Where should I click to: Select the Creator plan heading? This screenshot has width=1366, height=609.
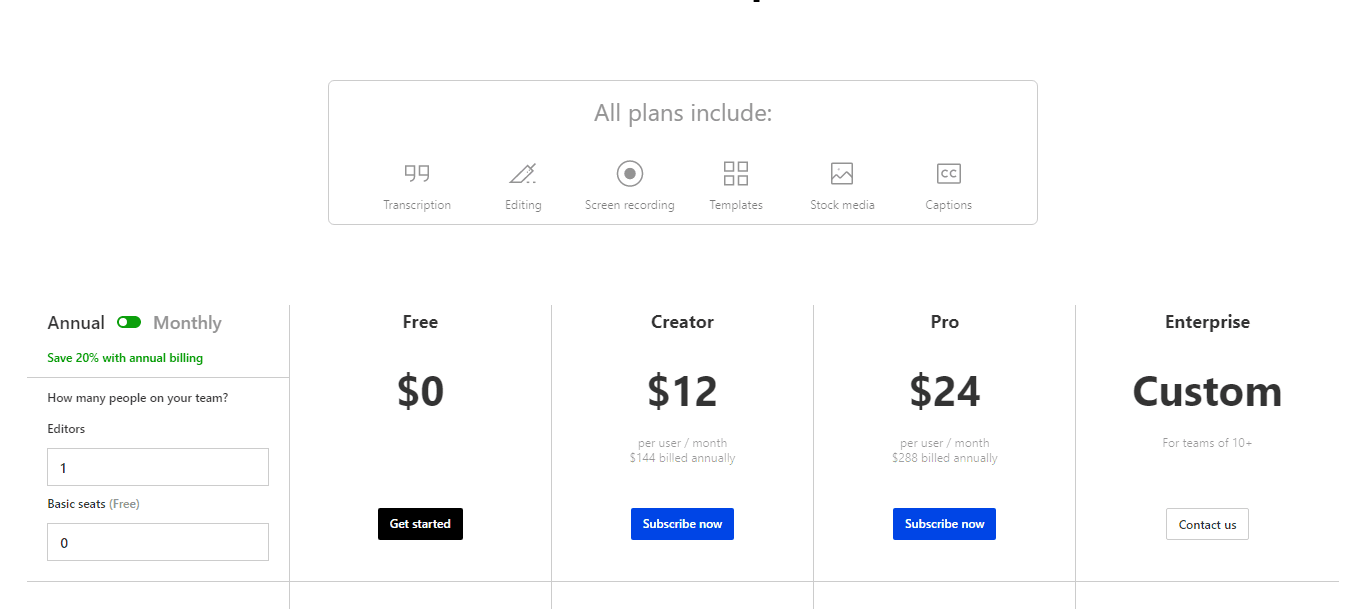(x=682, y=322)
